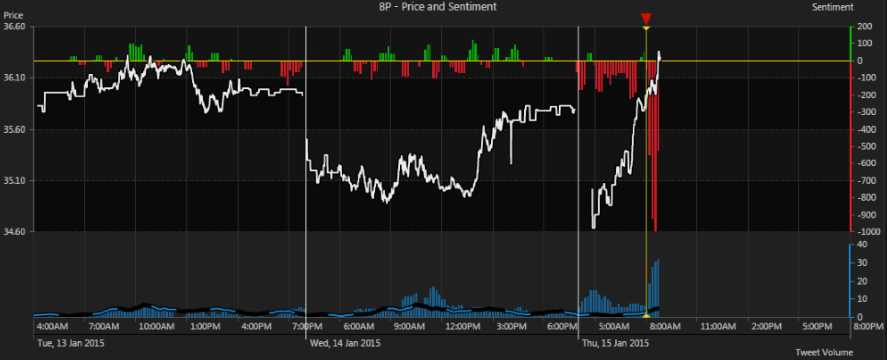Click the red triangle marker atop the chart
Screen dimensions: 887x360
[x=646, y=19]
